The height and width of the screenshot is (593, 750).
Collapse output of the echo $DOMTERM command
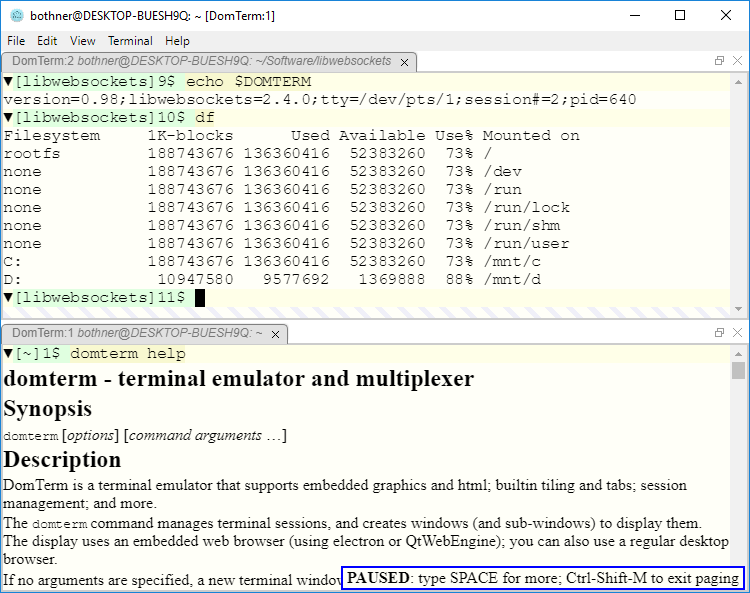click(8, 82)
